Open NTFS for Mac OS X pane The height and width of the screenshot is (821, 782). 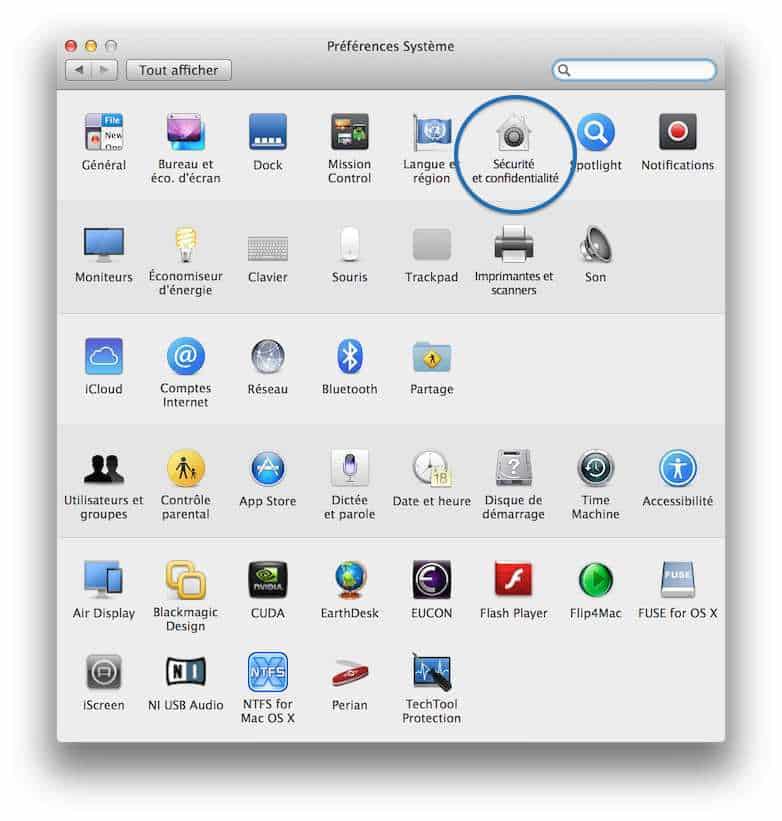coord(267,672)
